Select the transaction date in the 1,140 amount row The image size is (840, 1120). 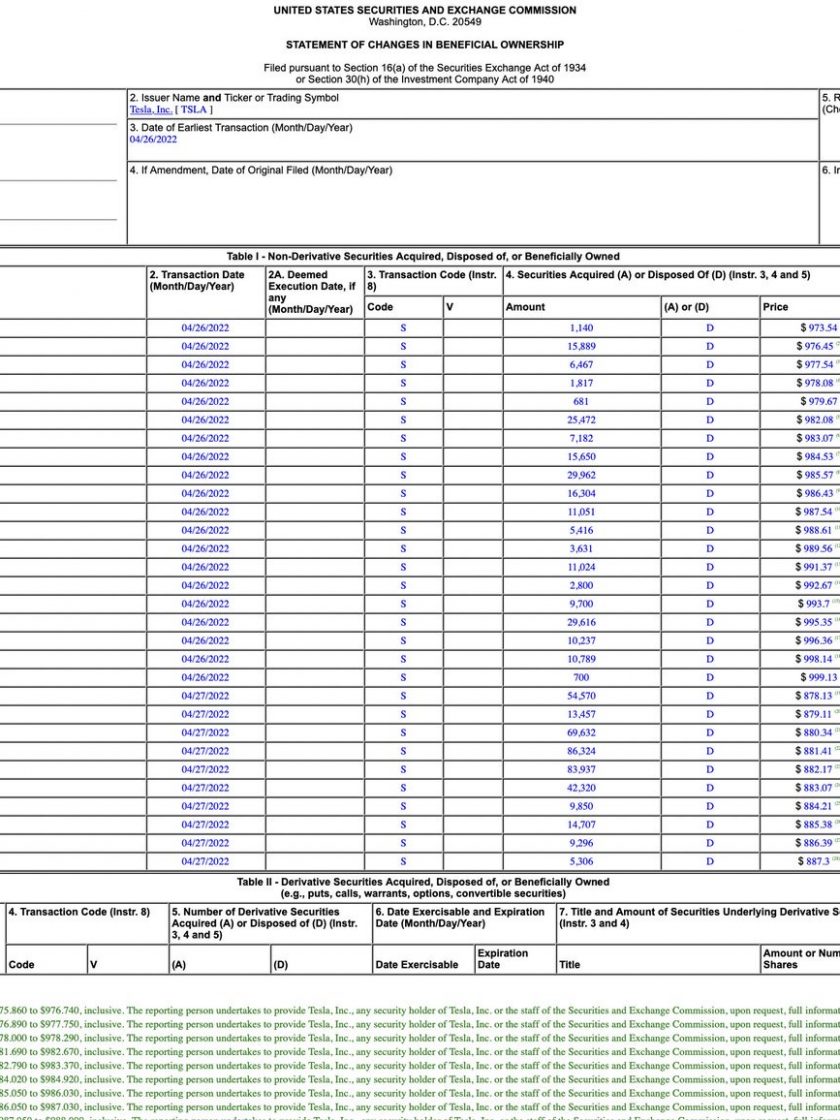(205, 328)
